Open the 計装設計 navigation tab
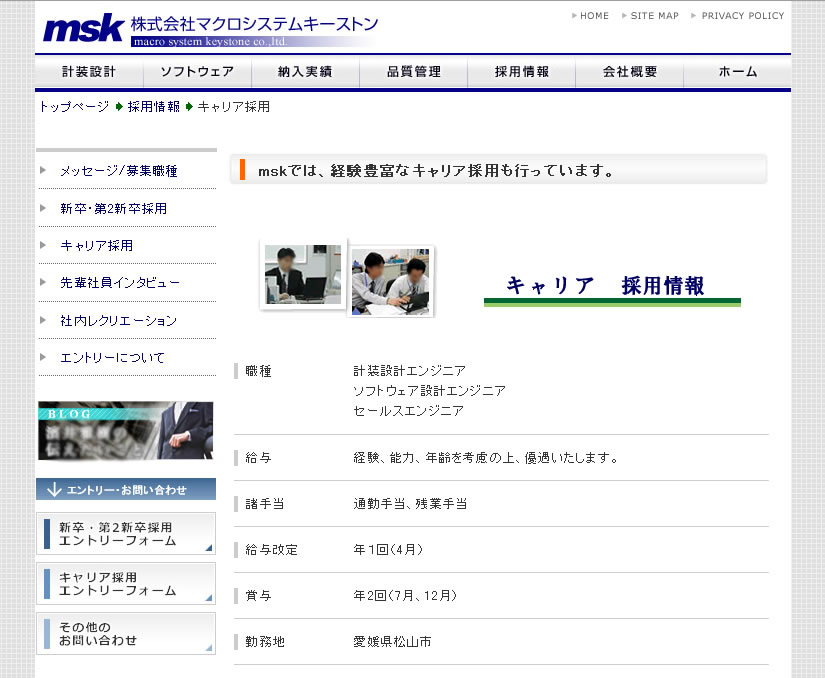The image size is (825, 678). (89, 72)
